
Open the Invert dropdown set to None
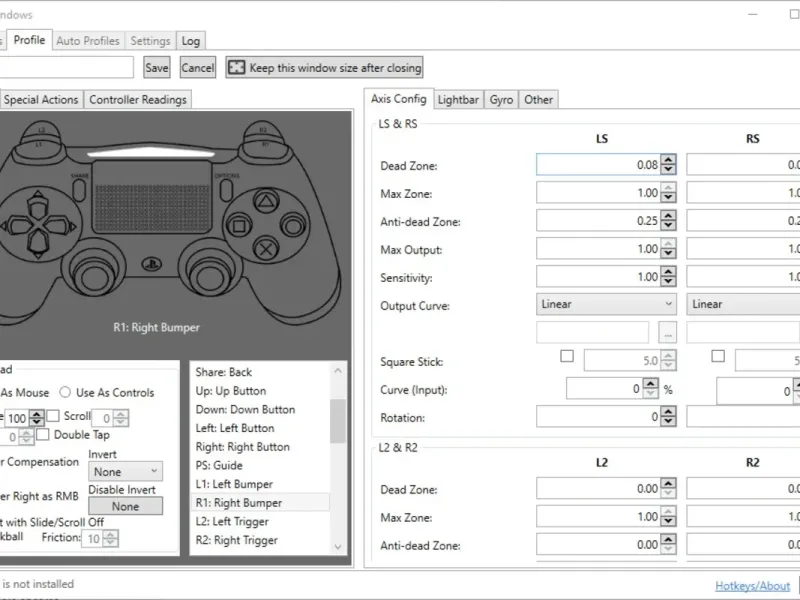(126, 471)
